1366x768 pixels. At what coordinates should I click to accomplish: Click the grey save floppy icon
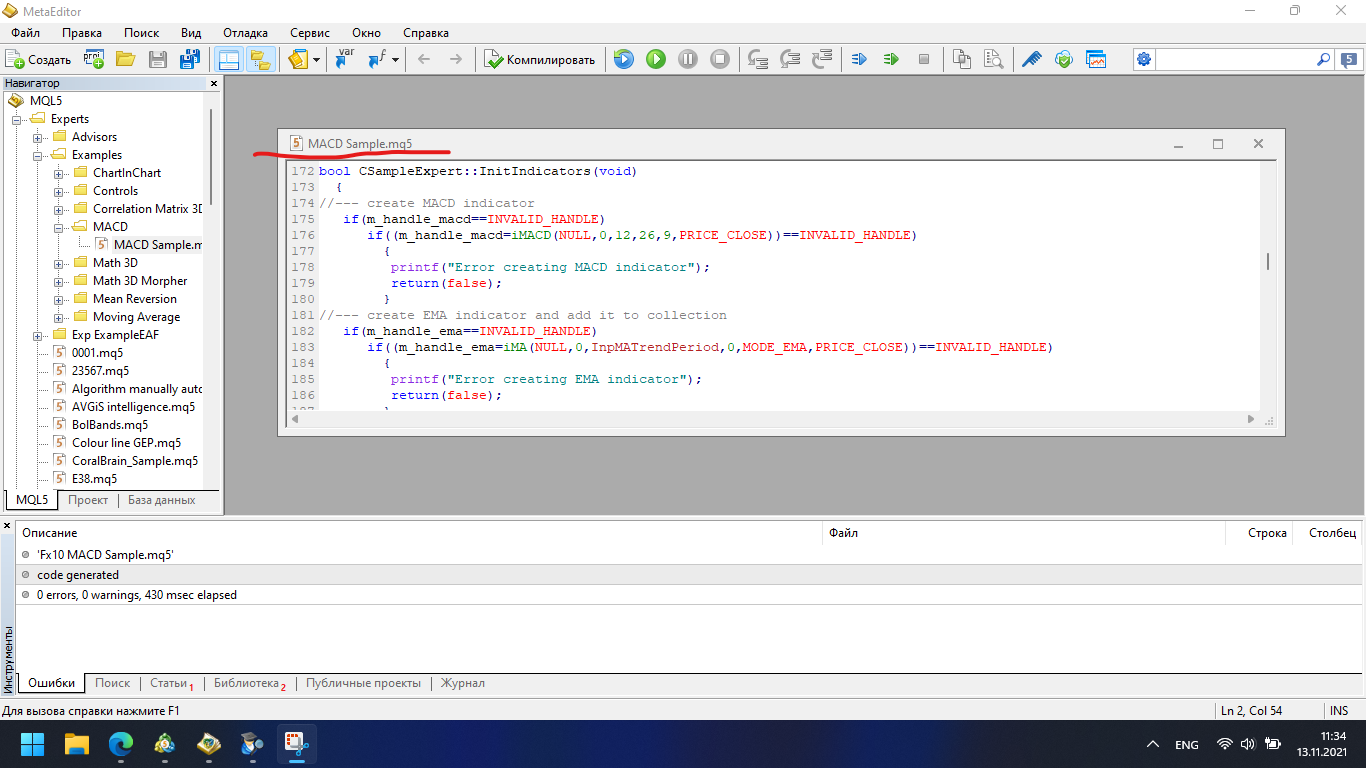coord(158,59)
